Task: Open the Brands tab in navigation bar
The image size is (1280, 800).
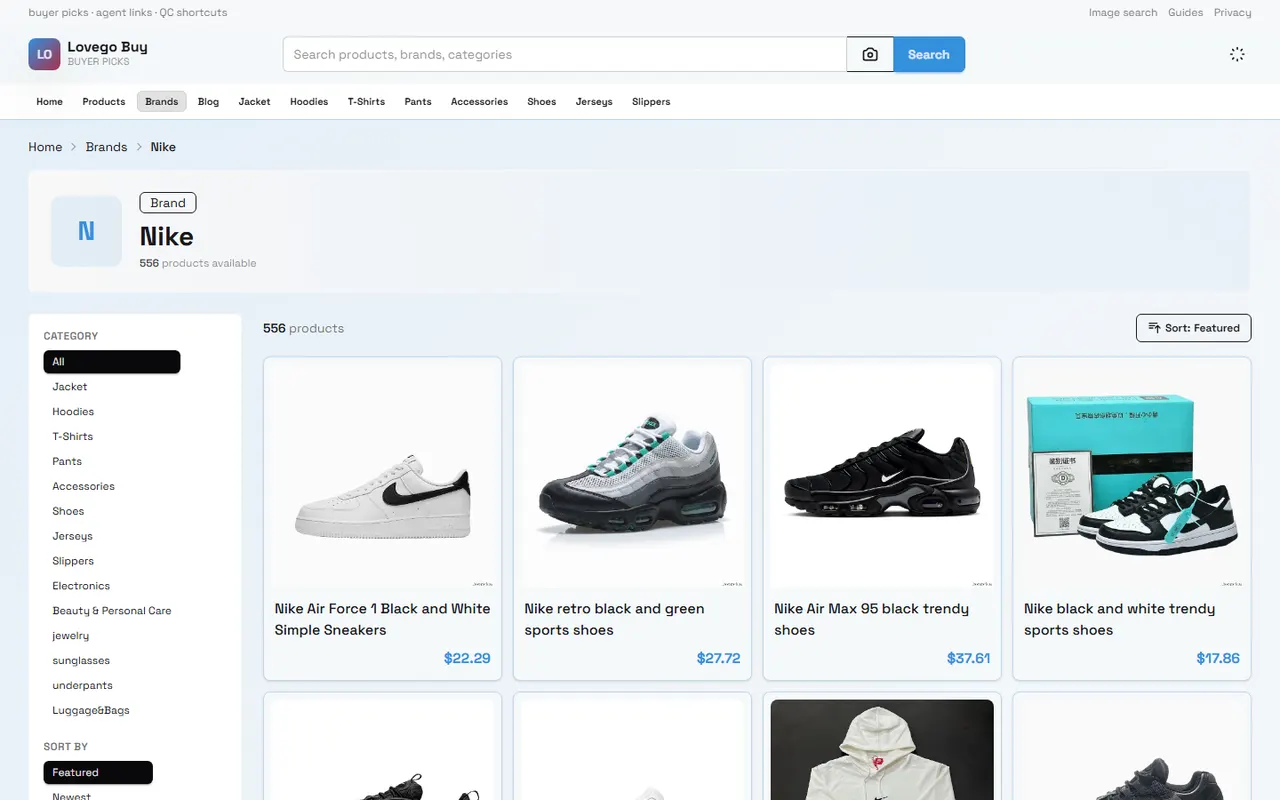Action: coord(162,101)
